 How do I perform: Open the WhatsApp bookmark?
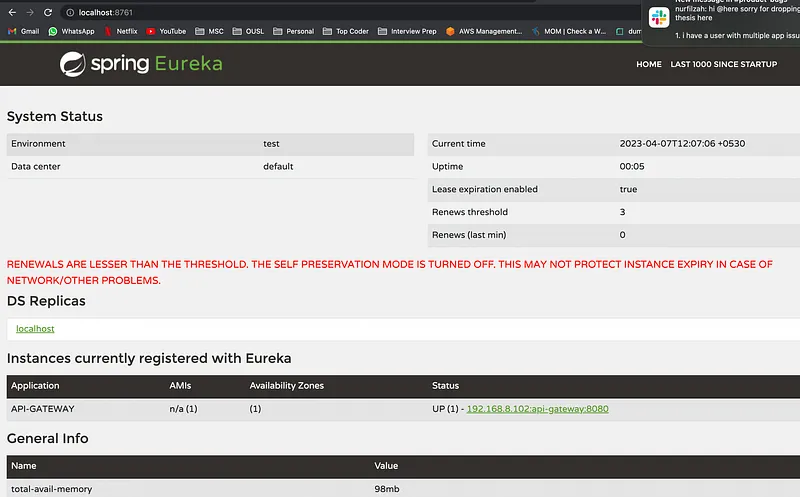tap(71, 31)
